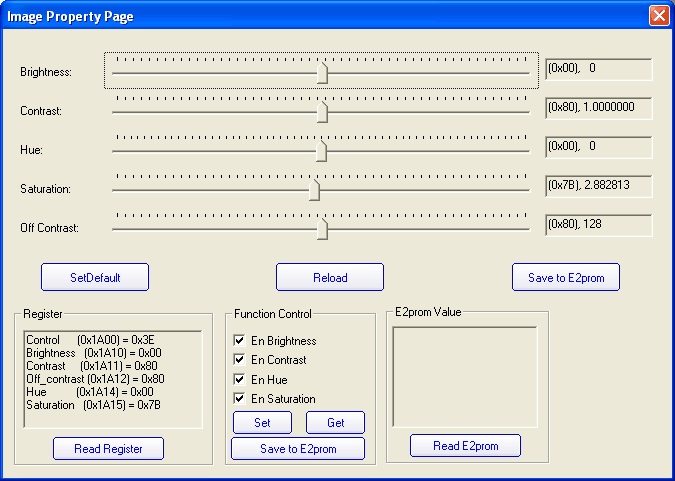Click the Brightness value field
This screenshot has height=481, width=675.
(598, 69)
